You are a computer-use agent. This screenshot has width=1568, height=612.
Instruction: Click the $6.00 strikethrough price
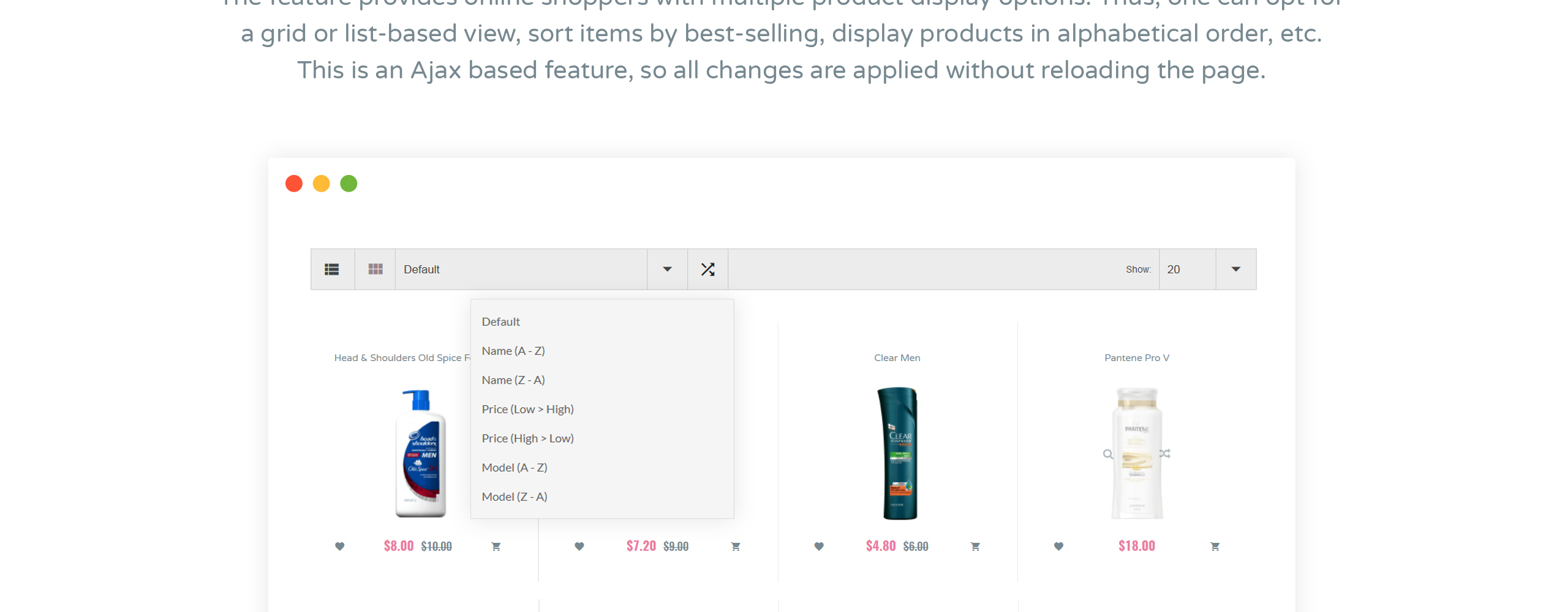click(916, 547)
